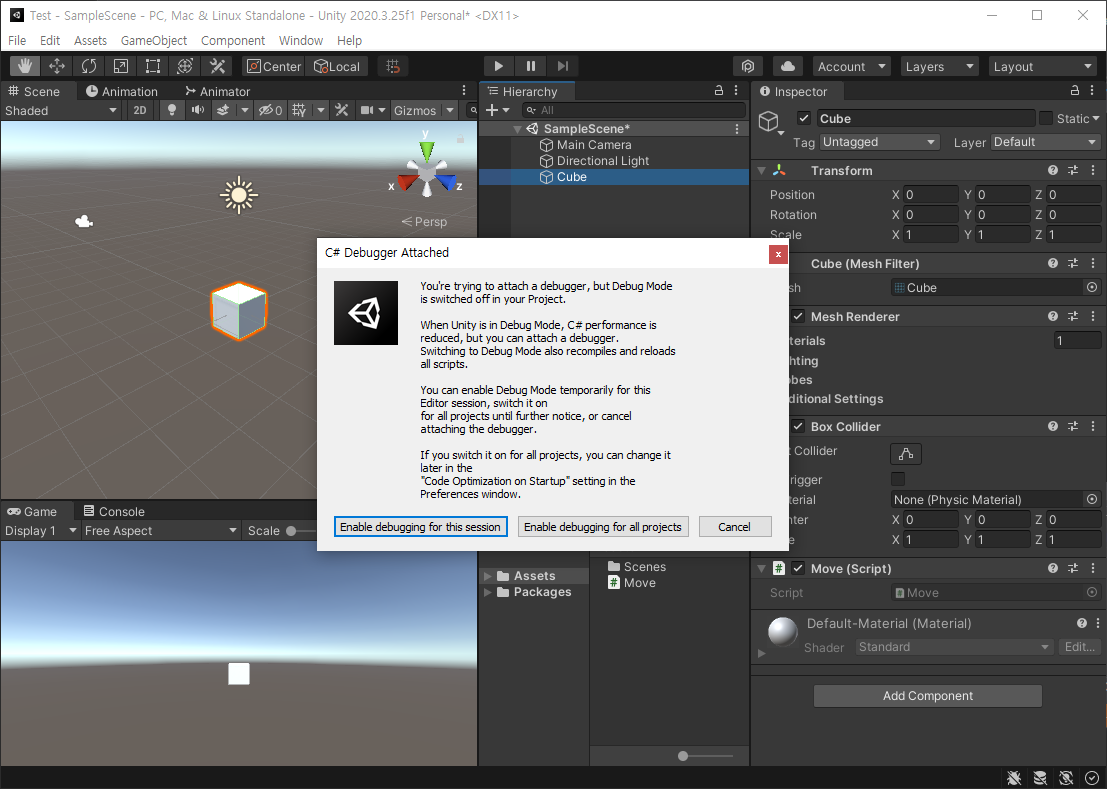
Task: Select the Scale tool
Action: 121,66
